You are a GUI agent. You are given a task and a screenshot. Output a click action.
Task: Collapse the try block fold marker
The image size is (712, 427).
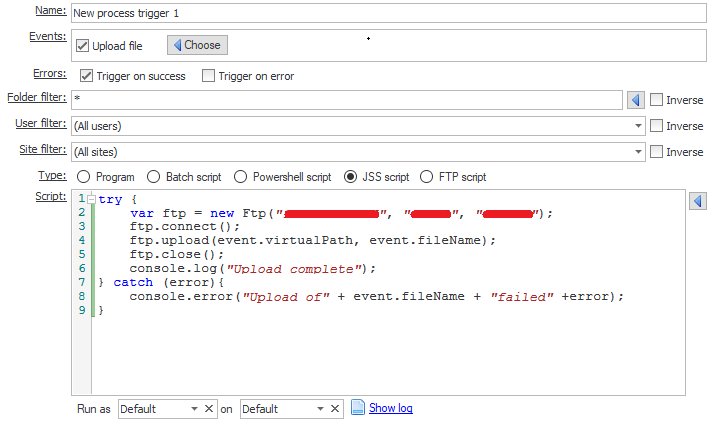click(92, 200)
